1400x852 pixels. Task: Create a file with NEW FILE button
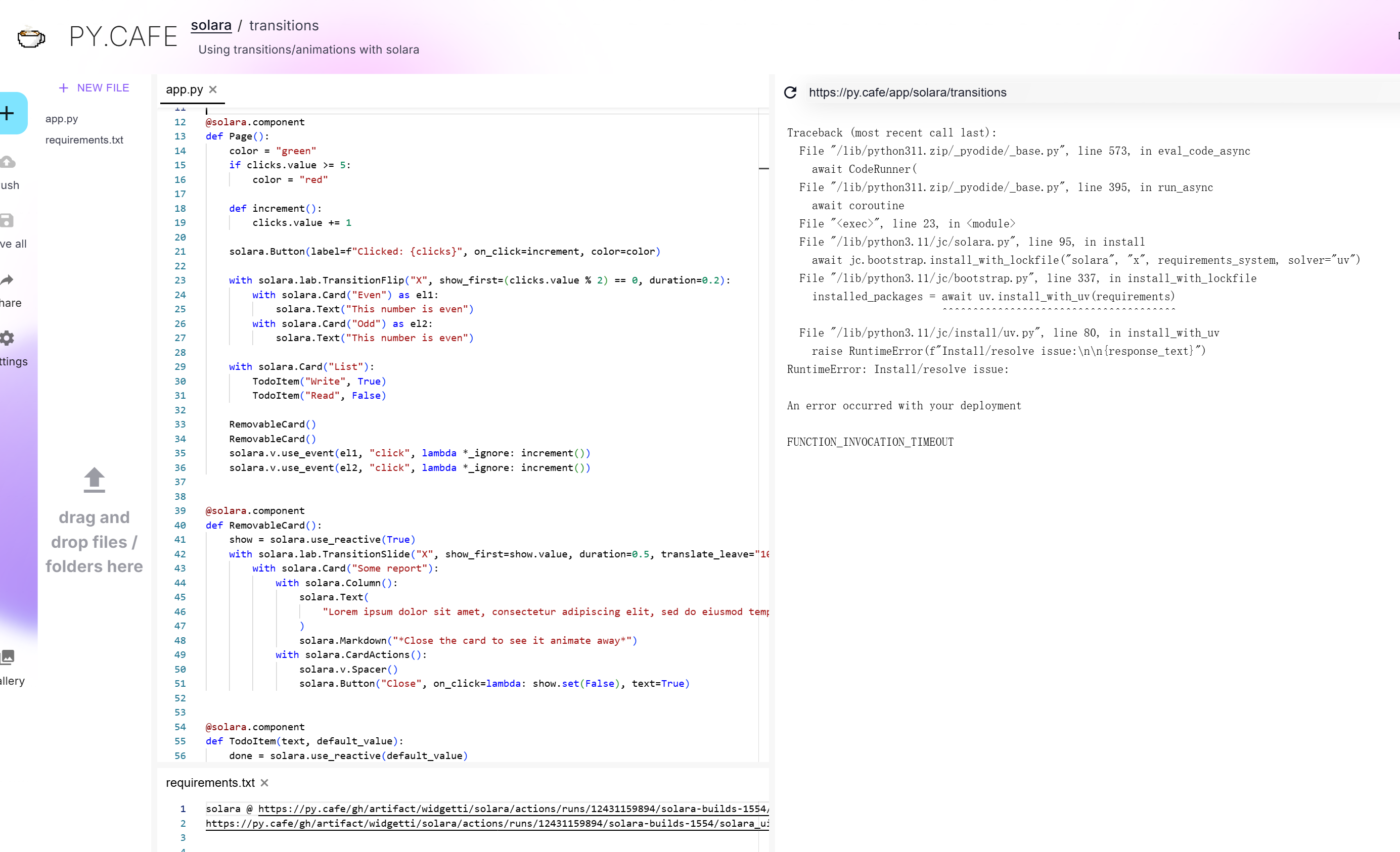pos(95,88)
